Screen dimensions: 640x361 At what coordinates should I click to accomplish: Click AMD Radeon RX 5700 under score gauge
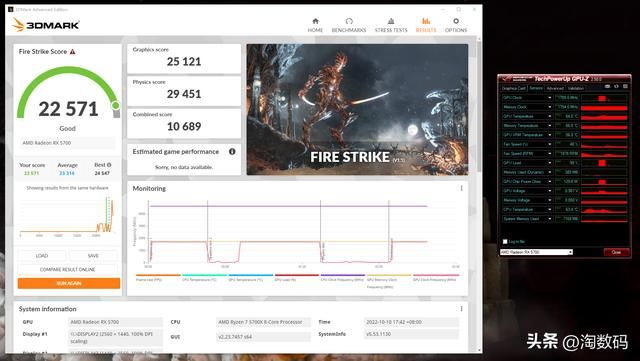pos(67,143)
